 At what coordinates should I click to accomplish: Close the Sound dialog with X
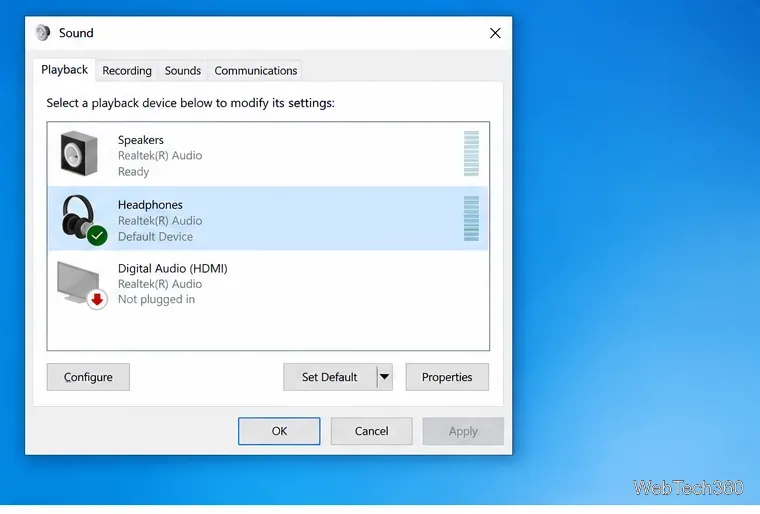point(495,33)
